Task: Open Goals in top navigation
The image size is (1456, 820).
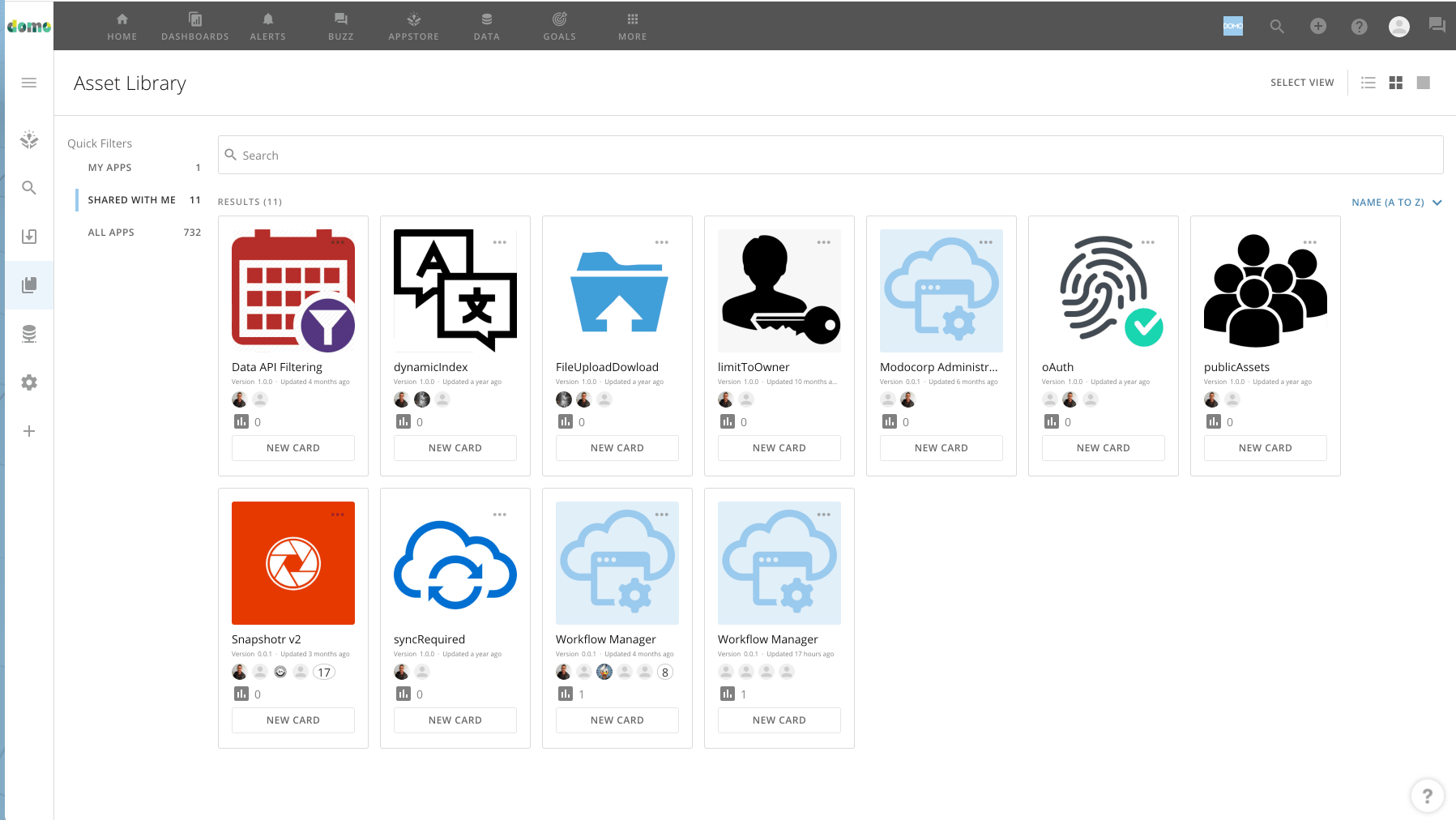Action: [x=560, y=26]
